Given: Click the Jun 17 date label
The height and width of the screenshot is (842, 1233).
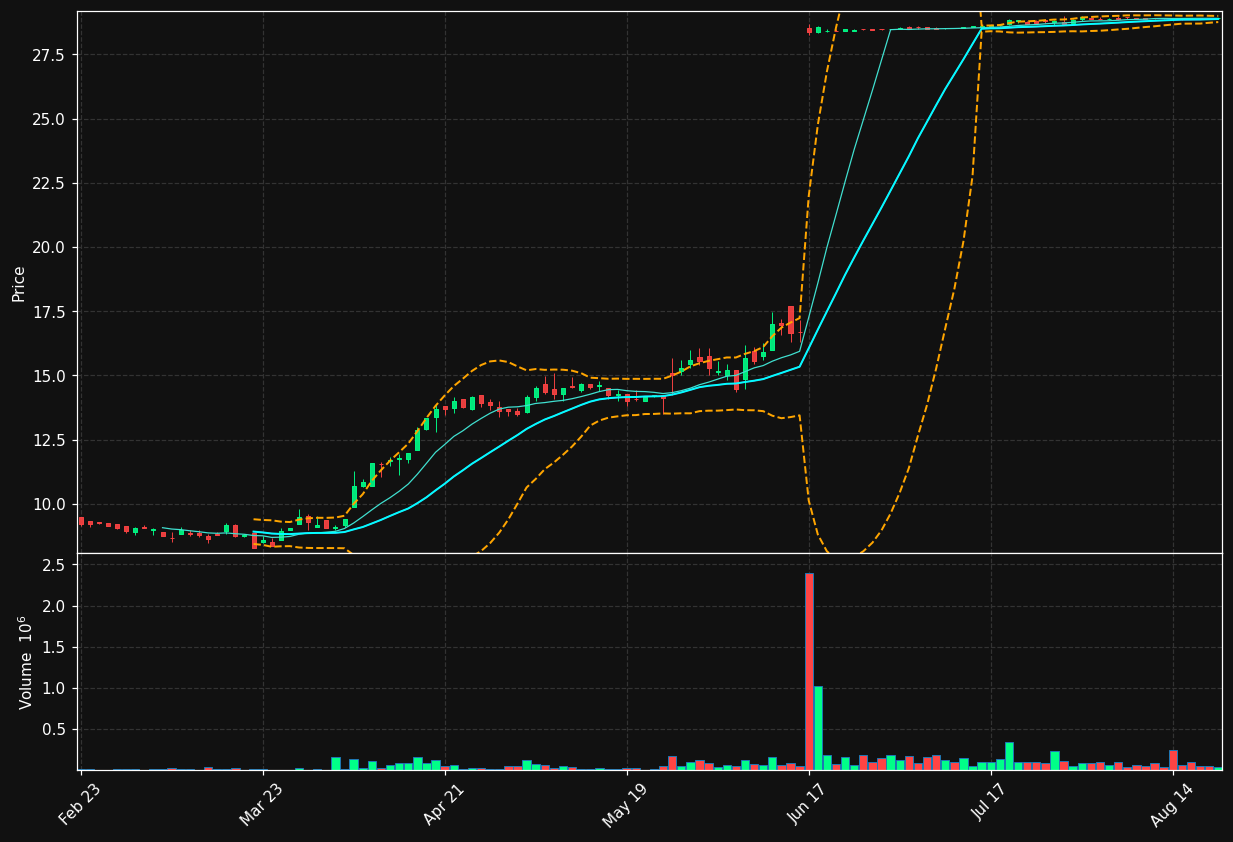Looking at the screenshot, I should tap(808, 804).
